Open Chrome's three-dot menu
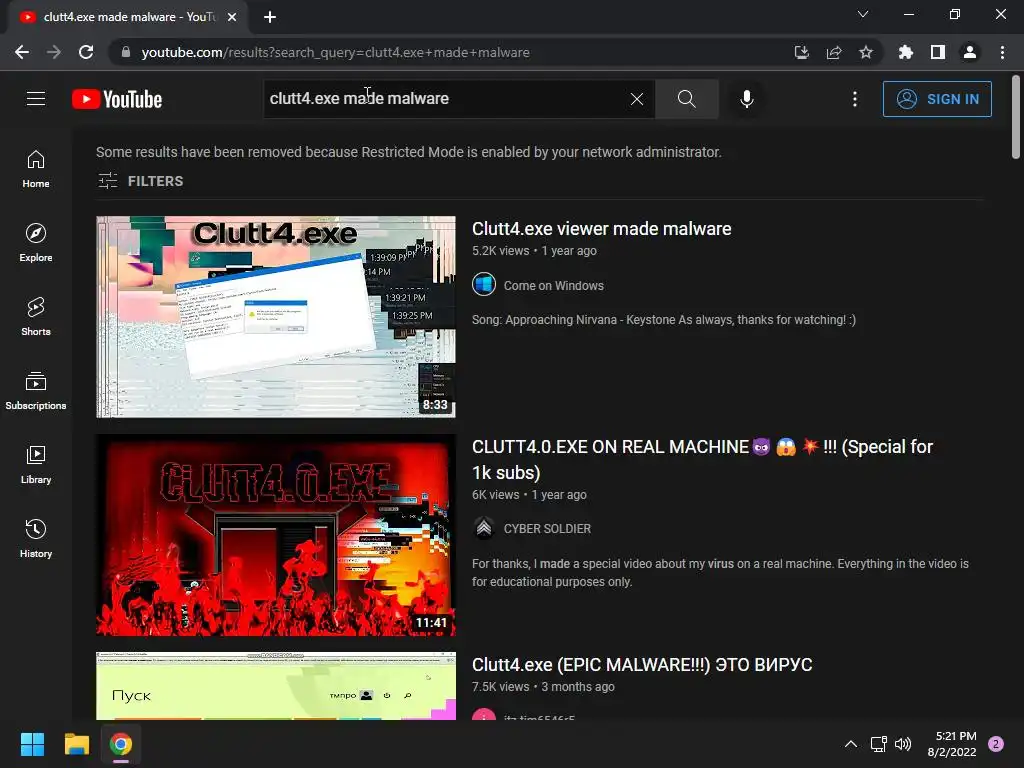 pyautogui.click(x=1002, y=52)
